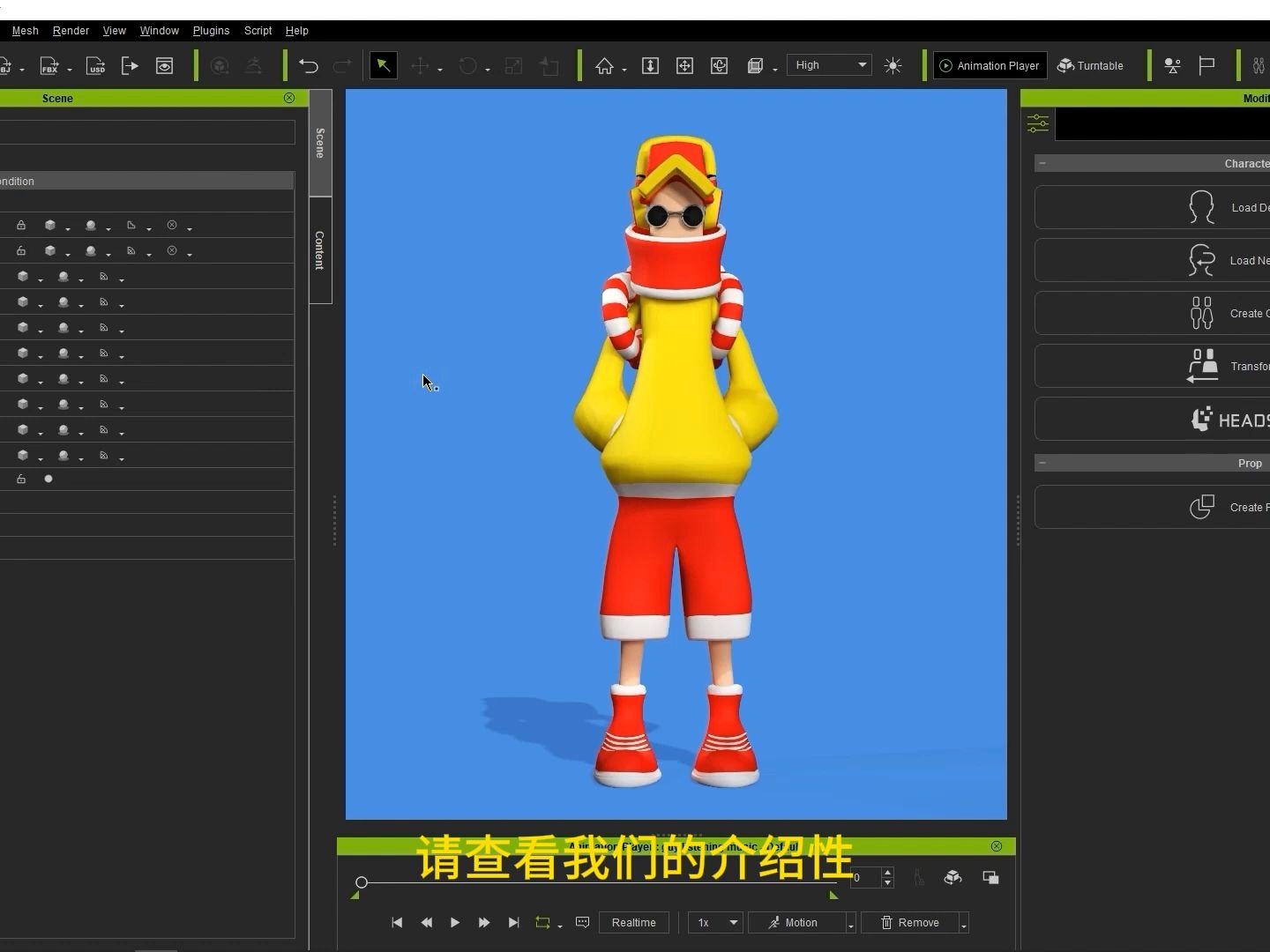Switch to the Content side tab
Viewport: 1270px width, 952px height.
320,250
